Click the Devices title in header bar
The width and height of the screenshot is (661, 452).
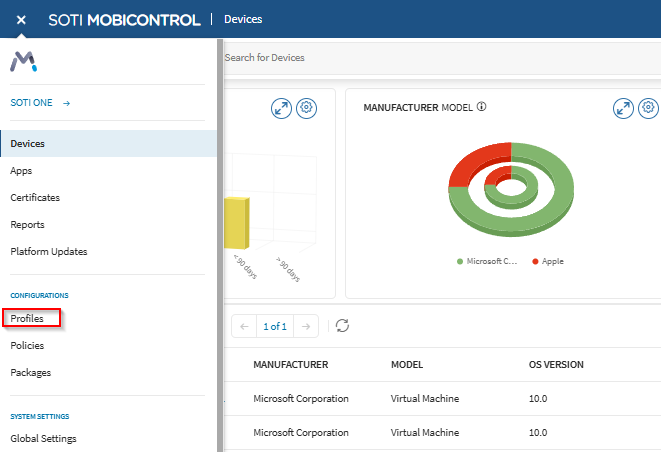pyautogui.click(x=243, y=19)
